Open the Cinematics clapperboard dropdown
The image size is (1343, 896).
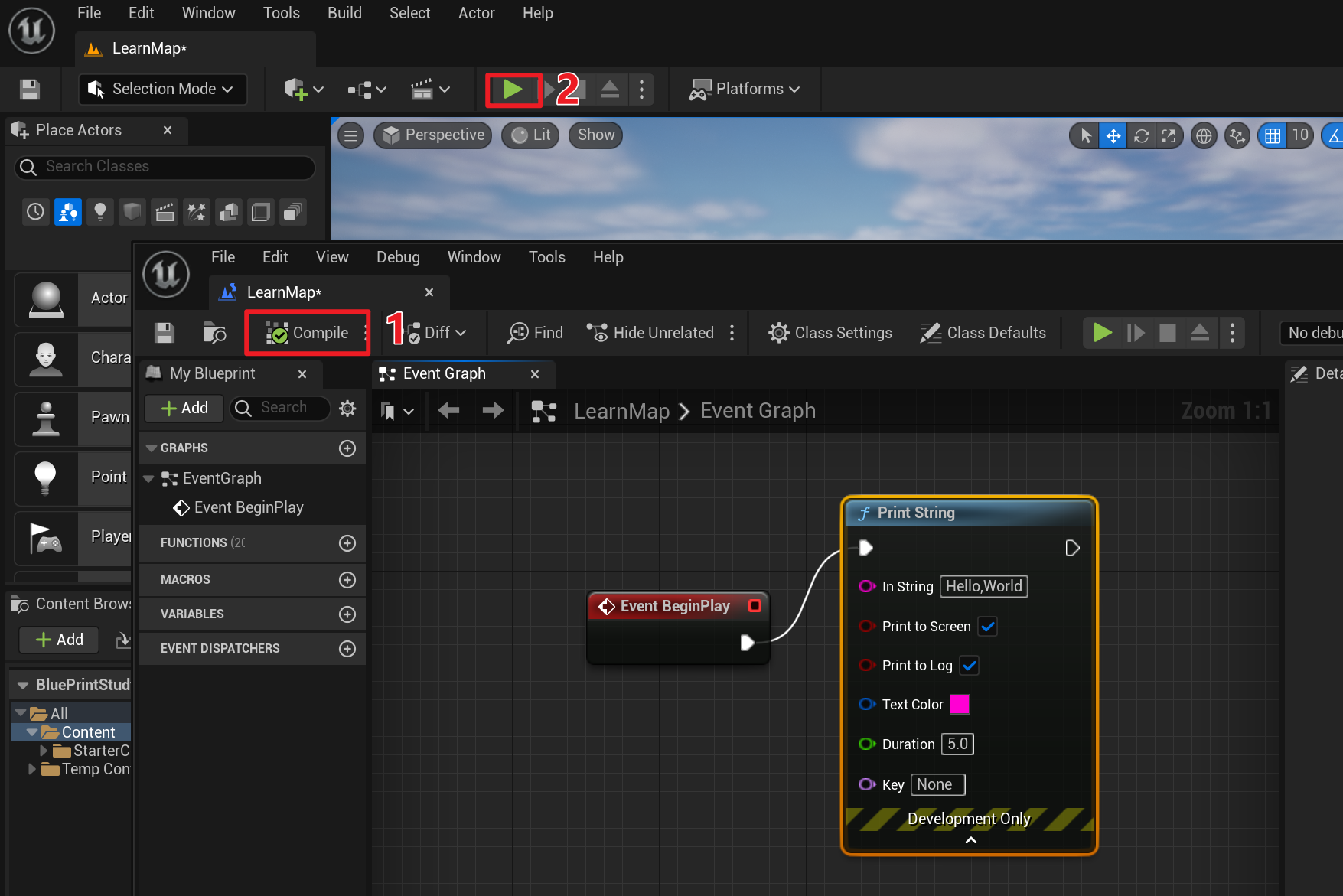click(430, 90)
